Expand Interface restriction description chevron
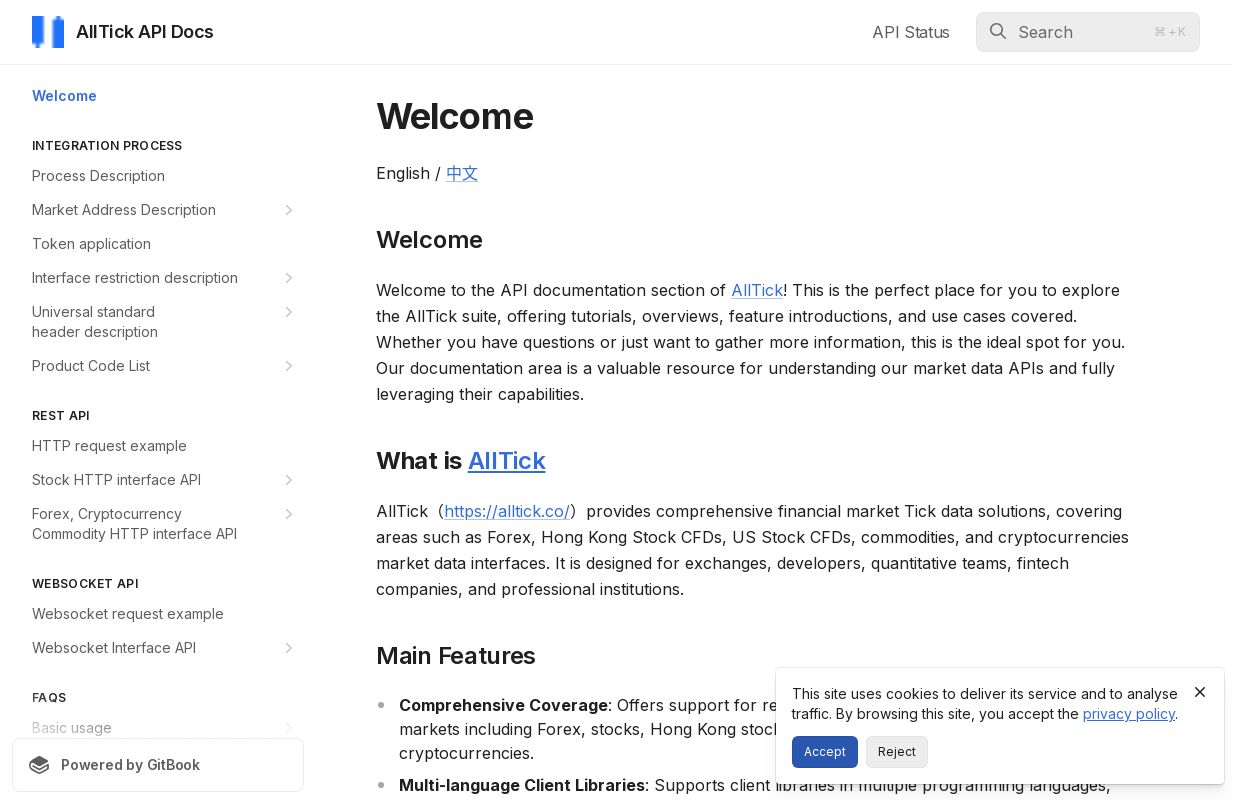Screen dimensions: 1240x800 (288, 278)
